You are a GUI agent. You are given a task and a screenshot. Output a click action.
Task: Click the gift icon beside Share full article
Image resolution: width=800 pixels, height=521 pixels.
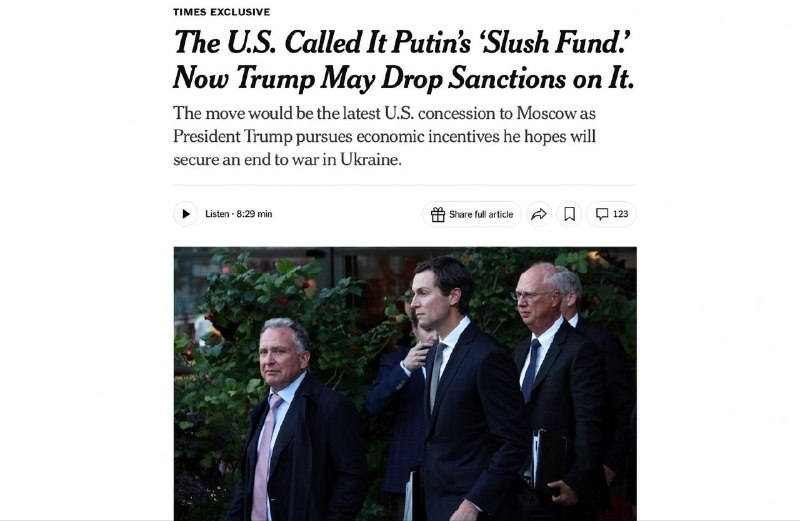[438, 214]
